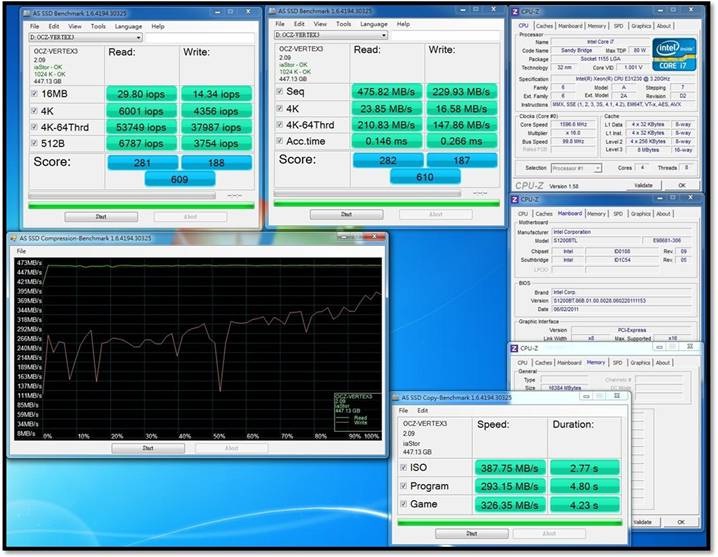Click the 229.93 MB/s Seq write value
The height and width of the screenshot is (557, 718).
[462, 92]
